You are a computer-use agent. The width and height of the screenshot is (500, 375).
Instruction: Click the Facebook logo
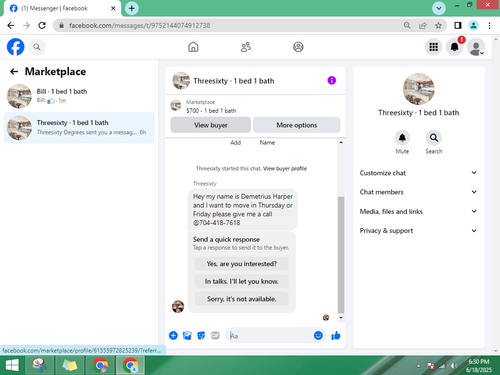coord(15,47)
